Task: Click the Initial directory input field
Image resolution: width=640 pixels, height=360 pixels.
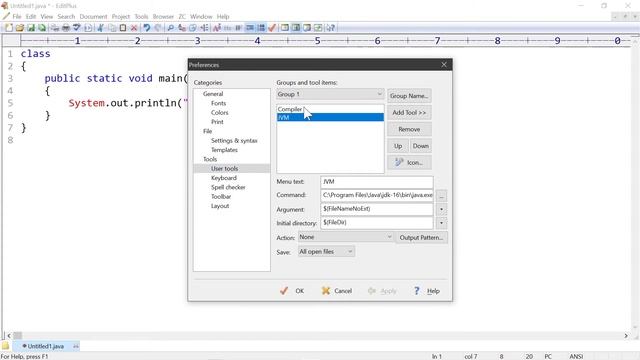Action: 377,223
